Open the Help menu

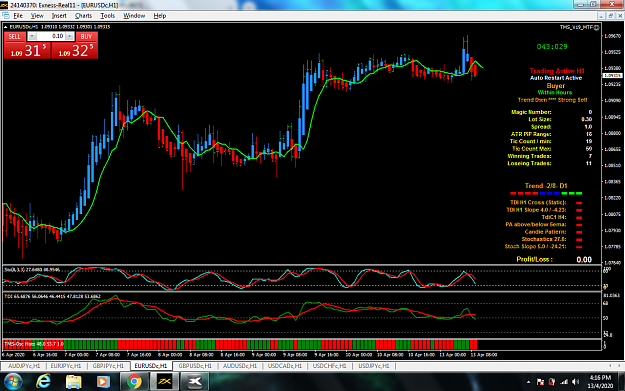[160, 16]
